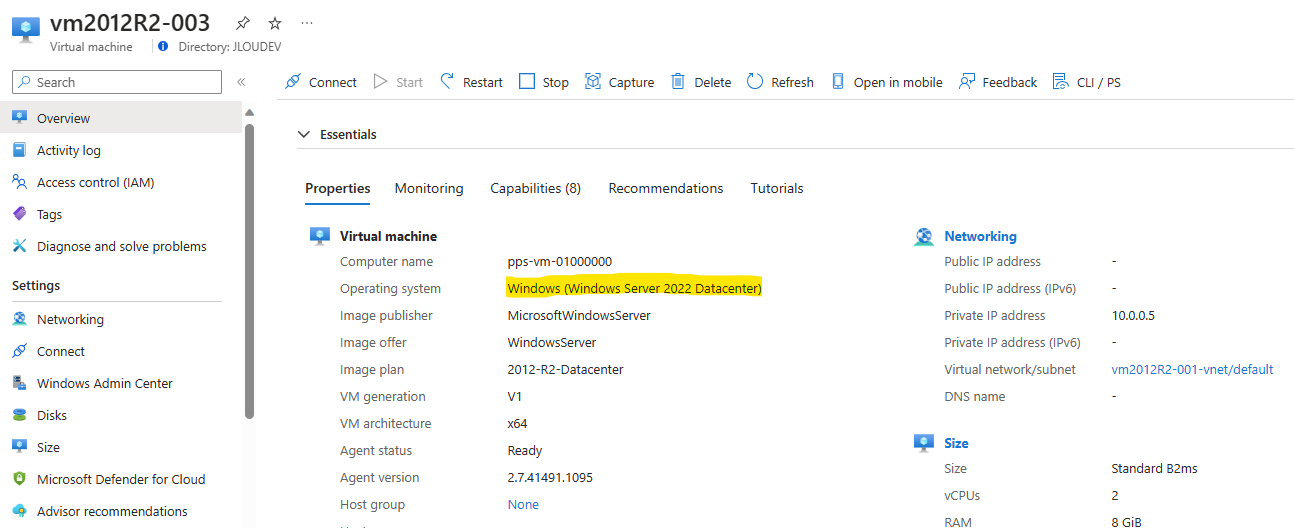Select the Standard B2ms size value

pyautogui.click(x=1154, y=468)
